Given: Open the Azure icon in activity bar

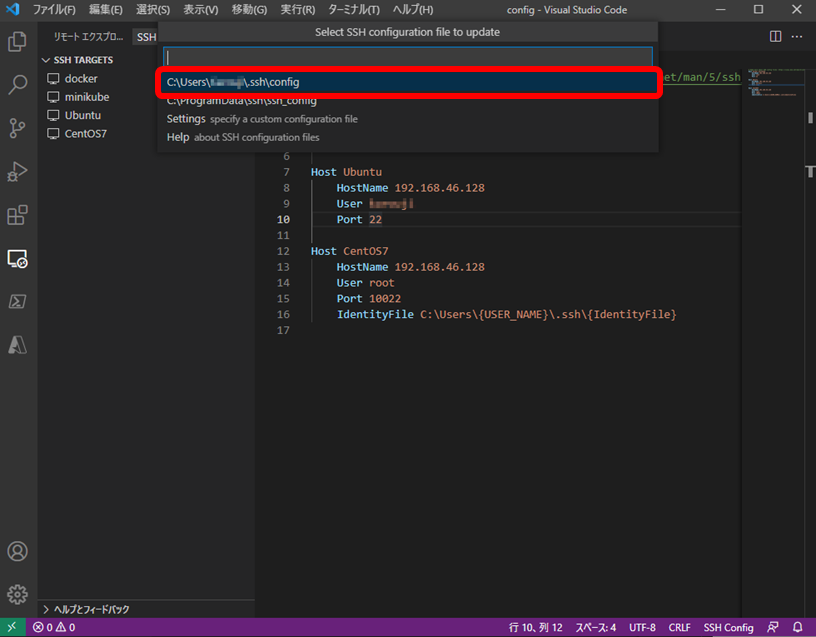Looking at the screenshot, I should pos(17,345).
